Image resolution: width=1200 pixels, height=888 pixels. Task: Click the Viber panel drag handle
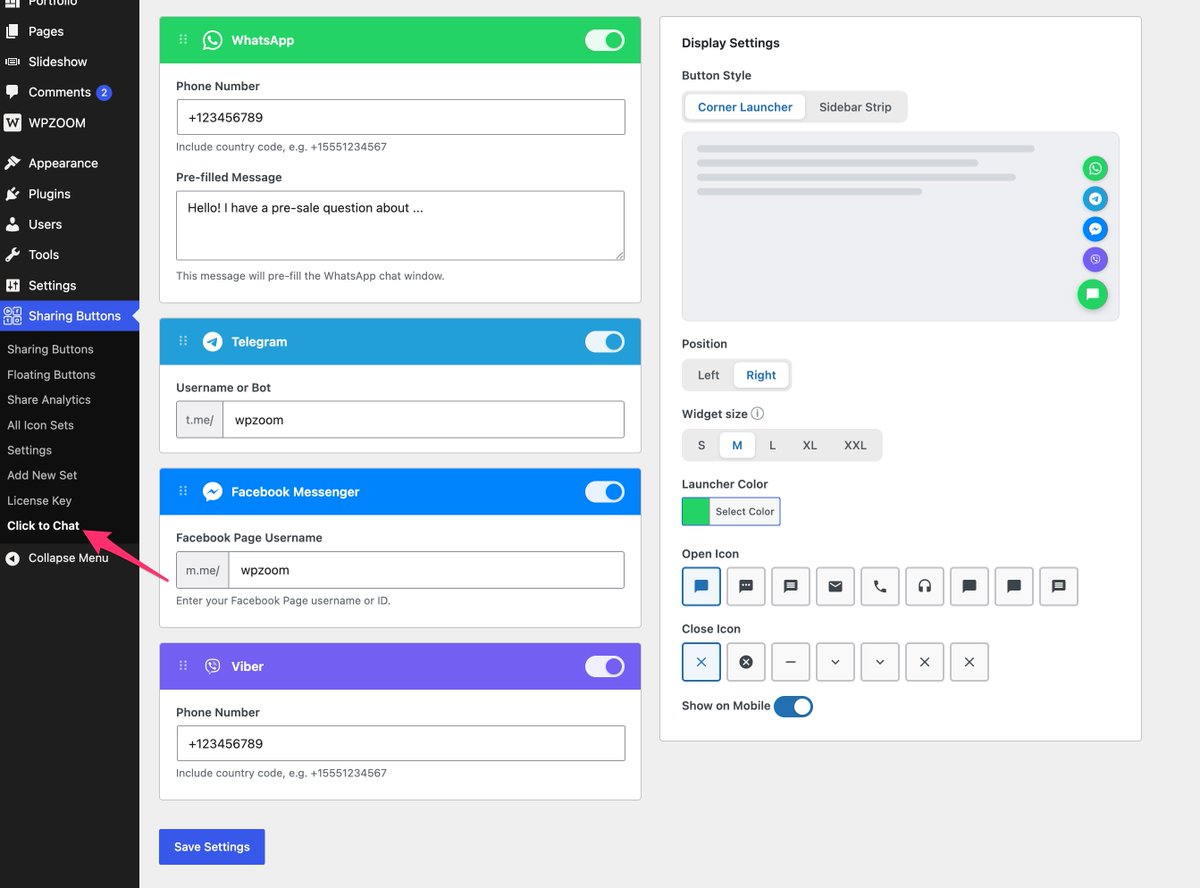[x=183, y=666]
